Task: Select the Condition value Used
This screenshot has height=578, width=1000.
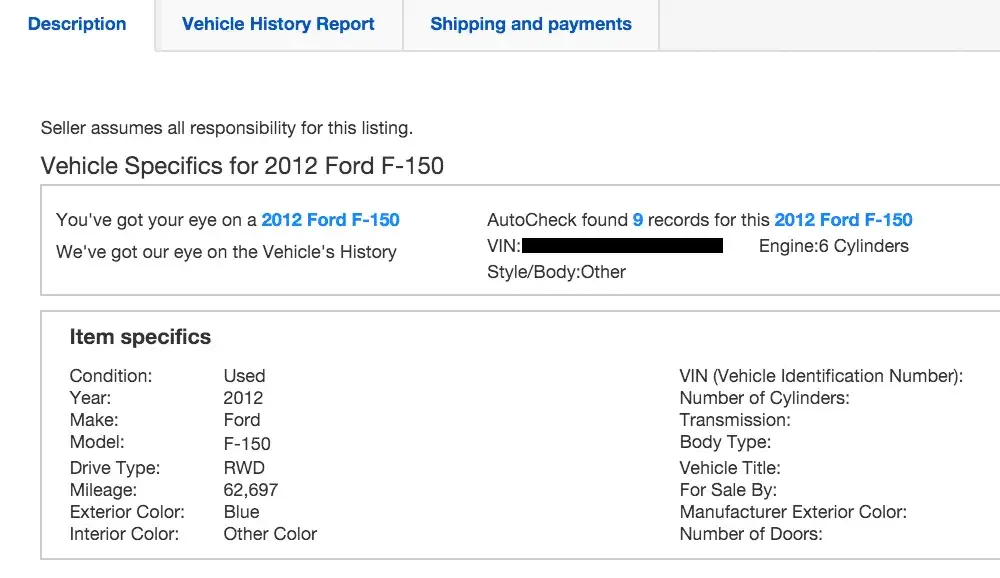Action: tap(243, 376)
